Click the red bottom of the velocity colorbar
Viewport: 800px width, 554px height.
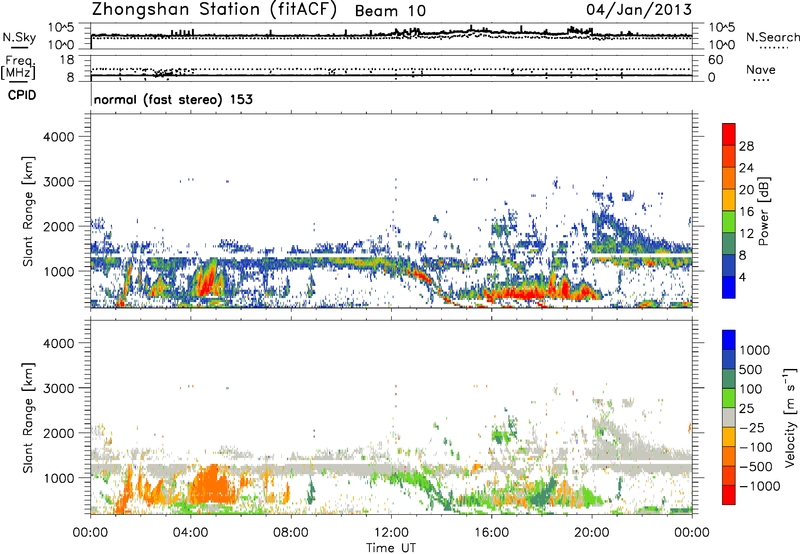click(x=729, y=495)
